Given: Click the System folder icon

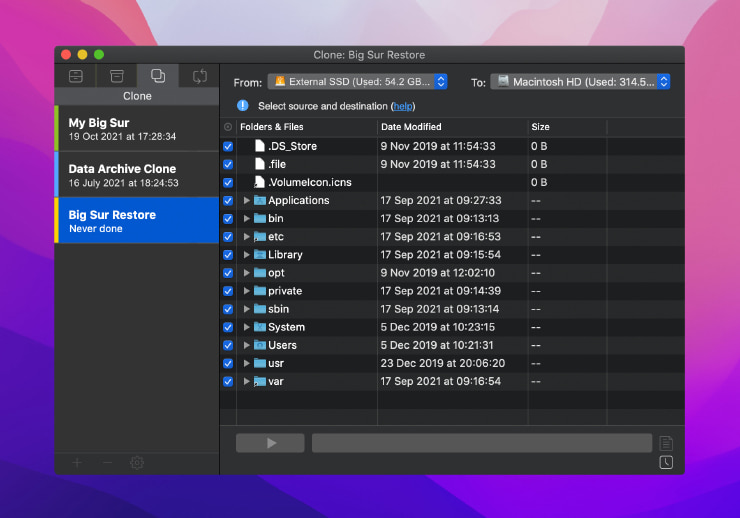Looking at the screenshot, I should click(260, 327).
